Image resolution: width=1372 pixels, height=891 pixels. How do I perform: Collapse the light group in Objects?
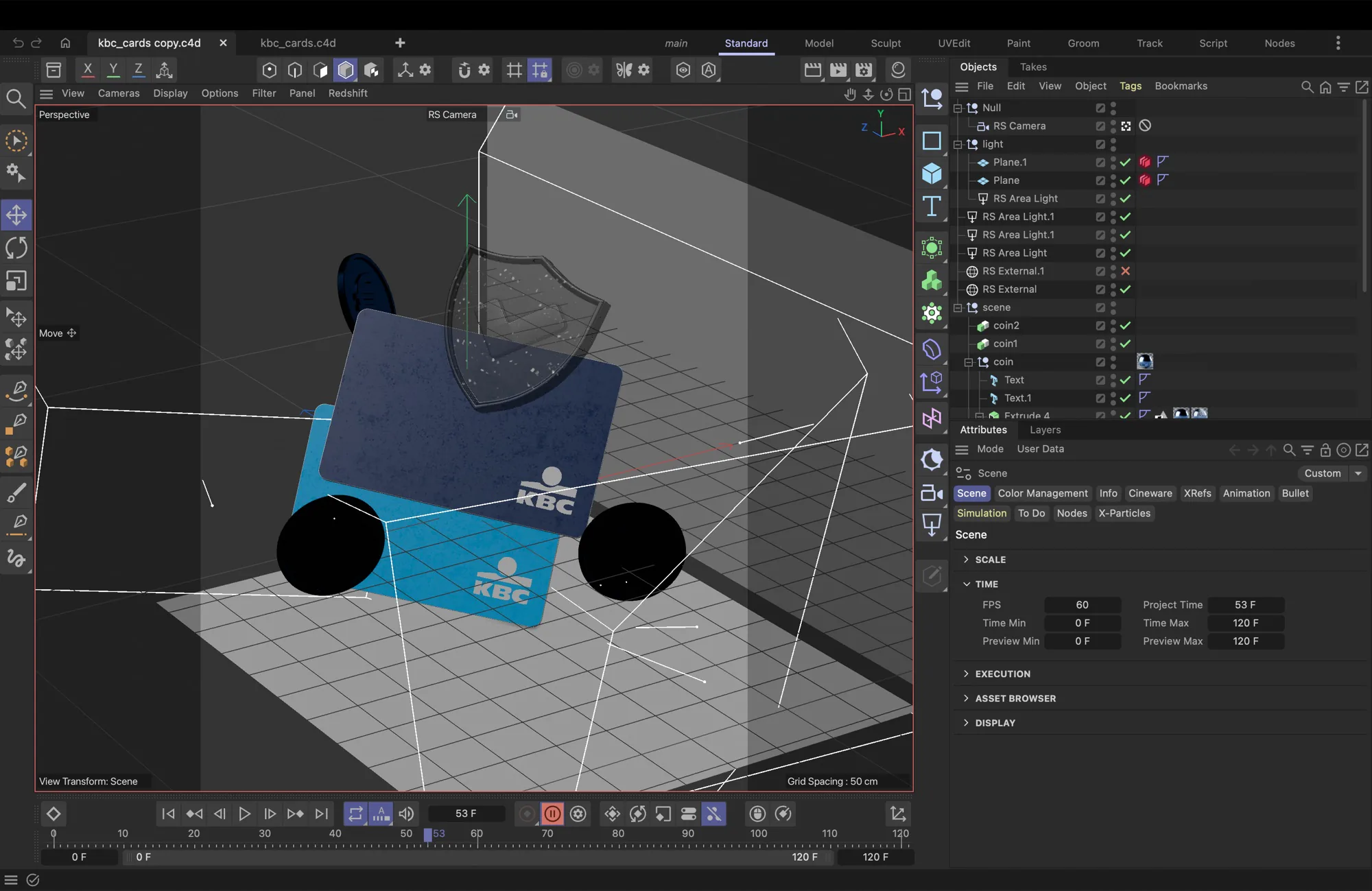click(x=958, y=145)
